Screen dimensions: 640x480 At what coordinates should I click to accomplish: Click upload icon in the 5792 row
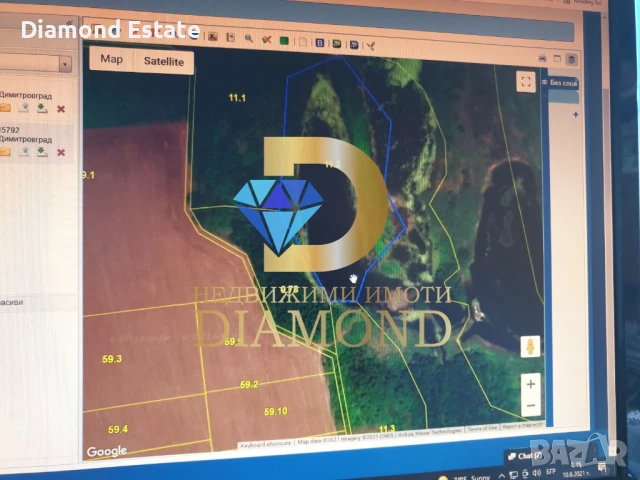[x=24, y=151]
